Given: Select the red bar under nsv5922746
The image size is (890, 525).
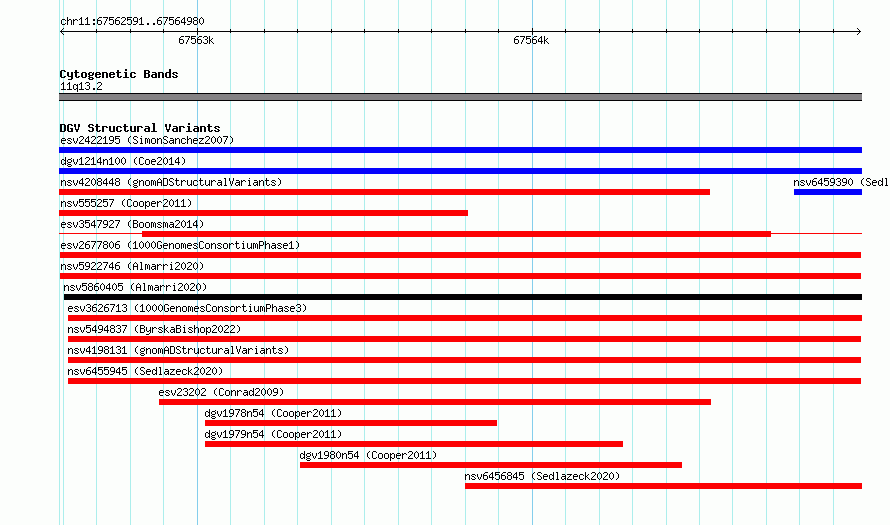Looking at the screenshot, I should click(460, 276).
